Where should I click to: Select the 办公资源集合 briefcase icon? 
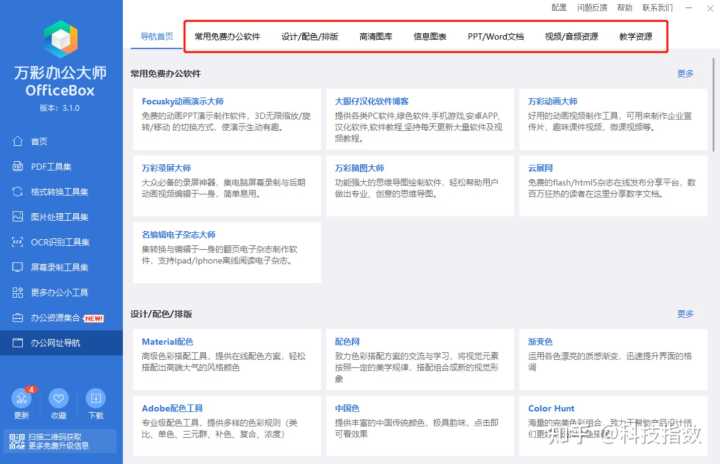[x=17, y=317]
